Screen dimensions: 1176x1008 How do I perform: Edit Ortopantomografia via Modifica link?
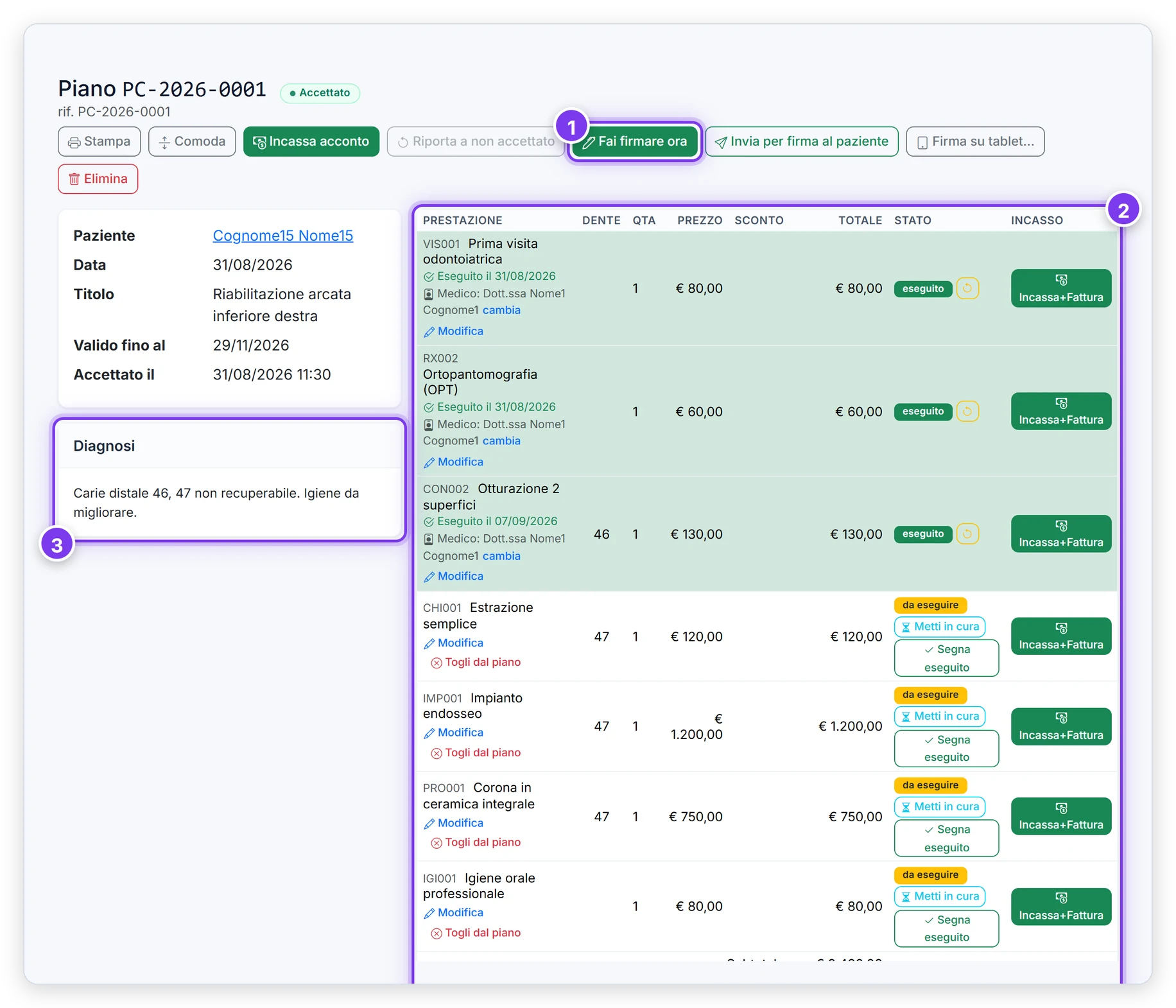[454, 462]
